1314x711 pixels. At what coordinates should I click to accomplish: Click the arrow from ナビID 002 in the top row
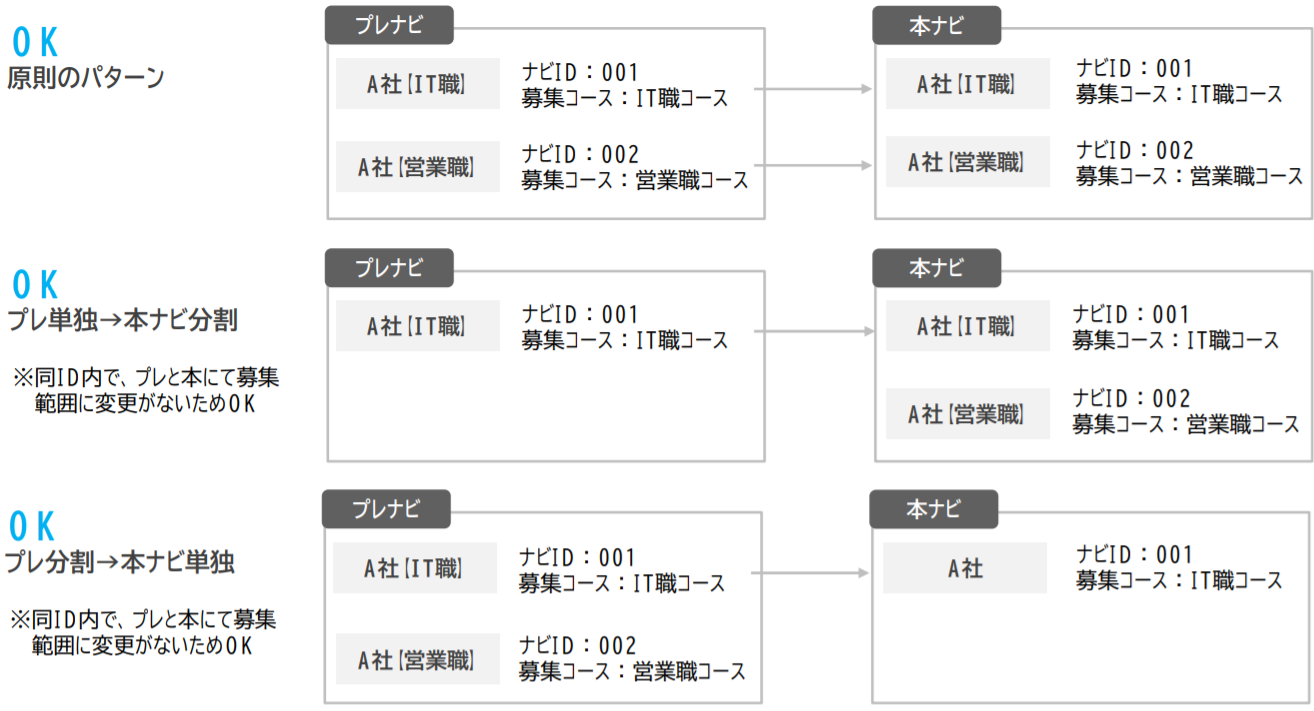[x=813, y=166]
